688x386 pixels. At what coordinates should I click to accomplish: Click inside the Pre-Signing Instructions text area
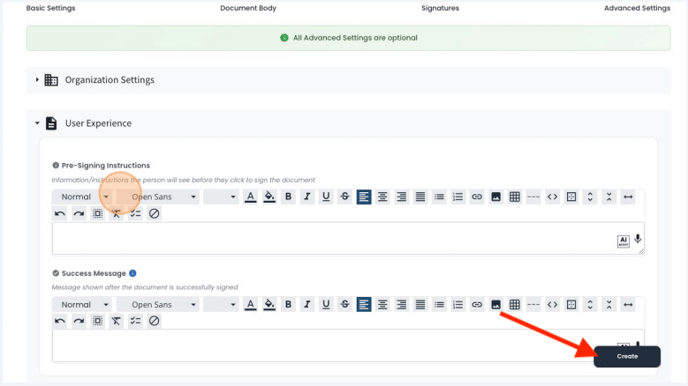(333, 239)
